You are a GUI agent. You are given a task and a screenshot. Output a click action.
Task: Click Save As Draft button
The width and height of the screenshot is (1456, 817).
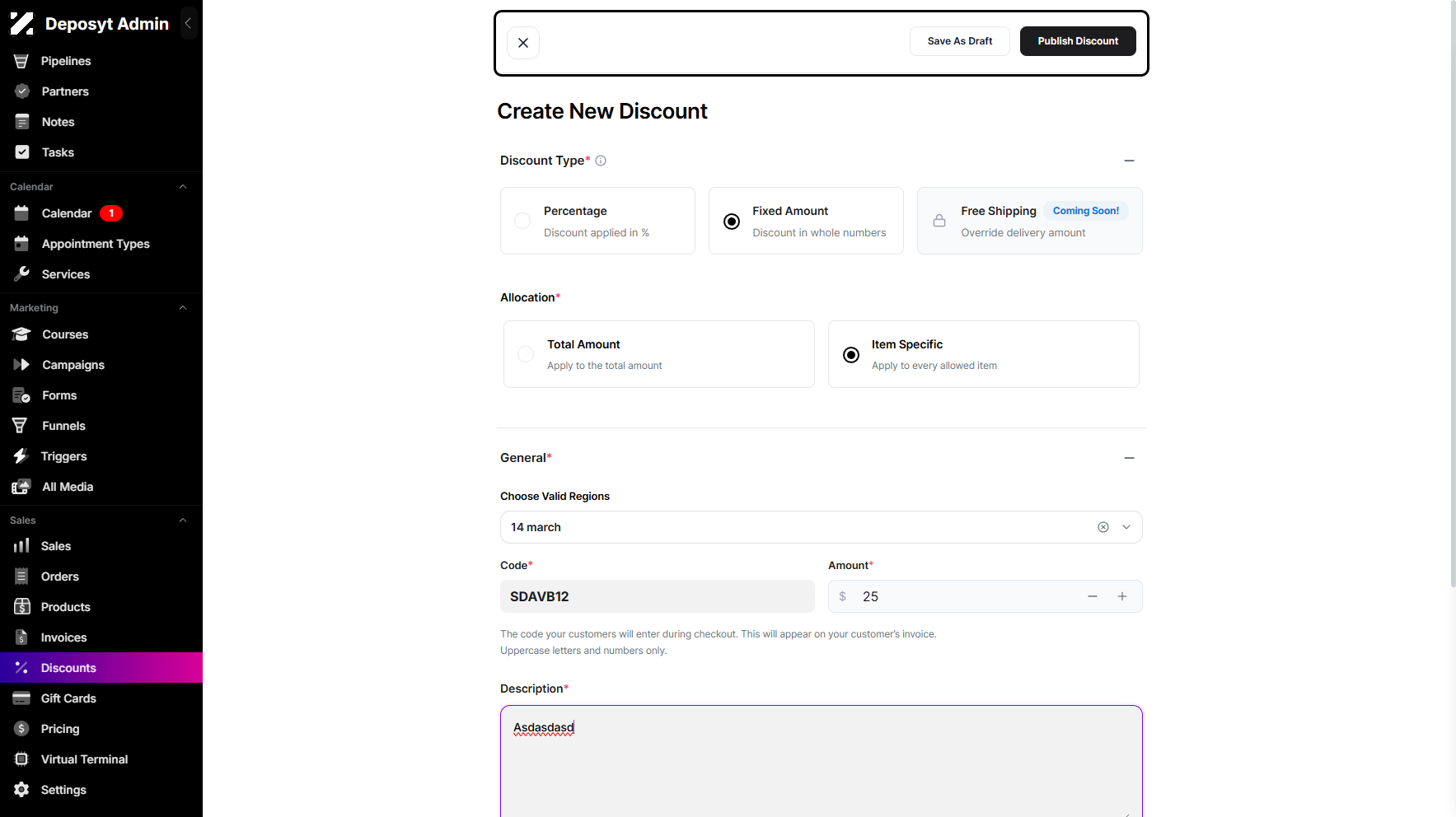[x=960, y=41]
